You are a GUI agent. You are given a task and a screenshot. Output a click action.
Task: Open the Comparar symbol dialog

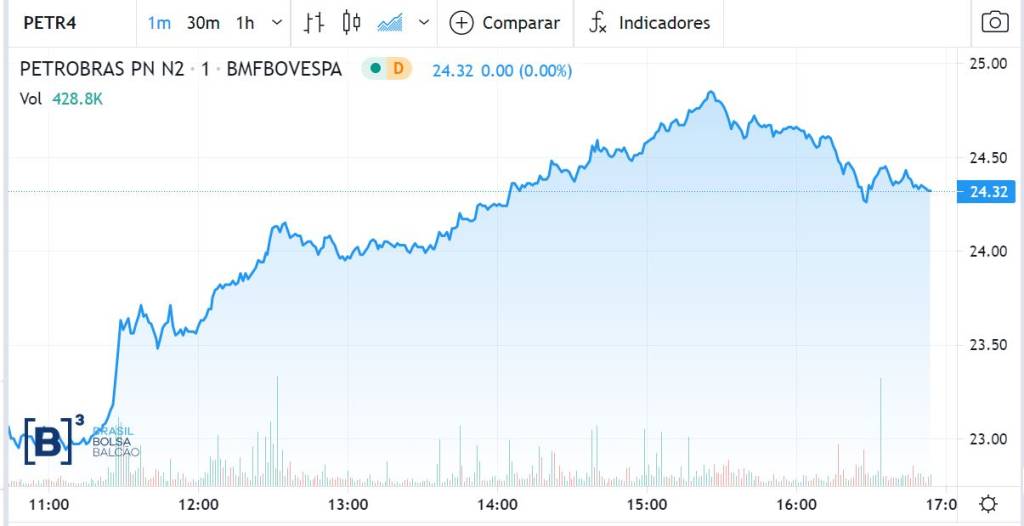pos(521,22)
